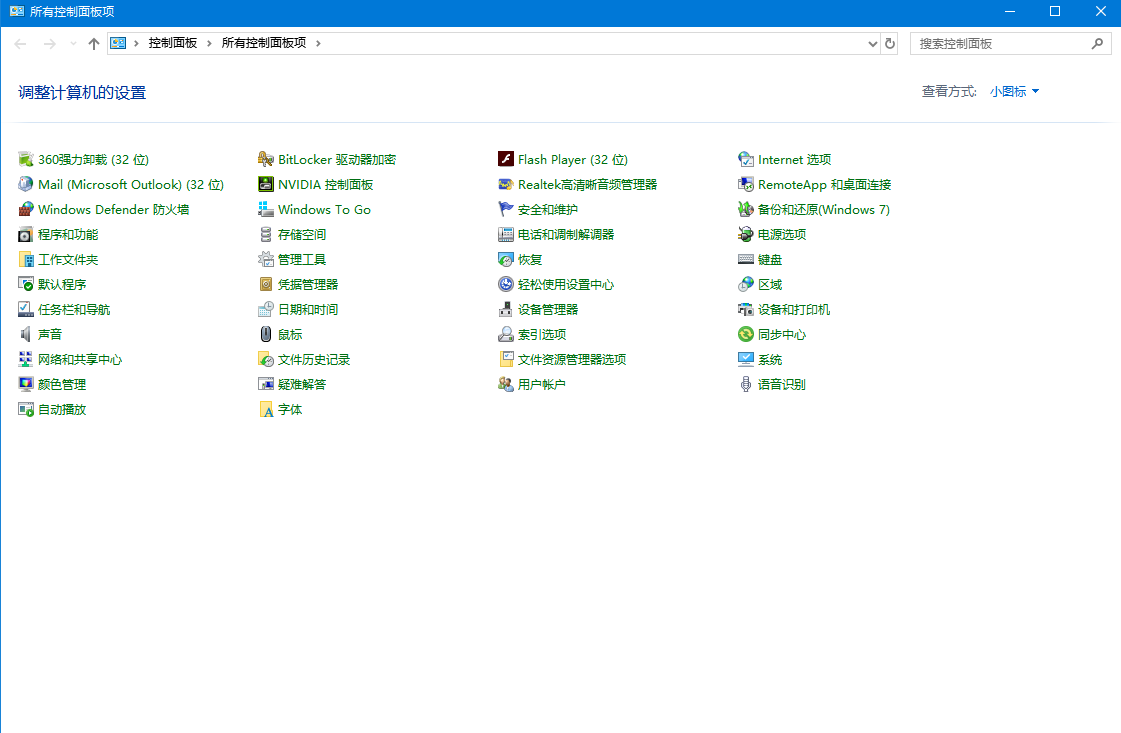The width and height of the screenshot is (1121, 733).
Task: Click the 同步中心 green sync icon
Action: (746, 334)
